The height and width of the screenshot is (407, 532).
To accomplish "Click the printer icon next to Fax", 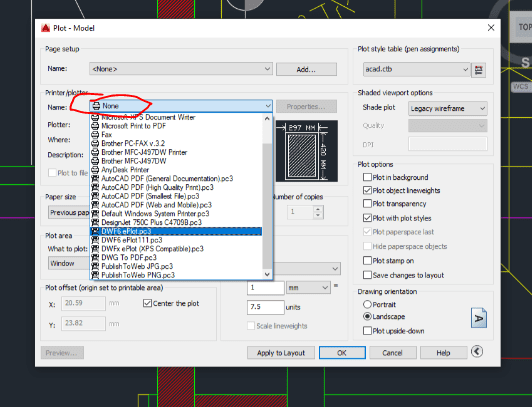I will pyautogui.click(x=95, y=135).
